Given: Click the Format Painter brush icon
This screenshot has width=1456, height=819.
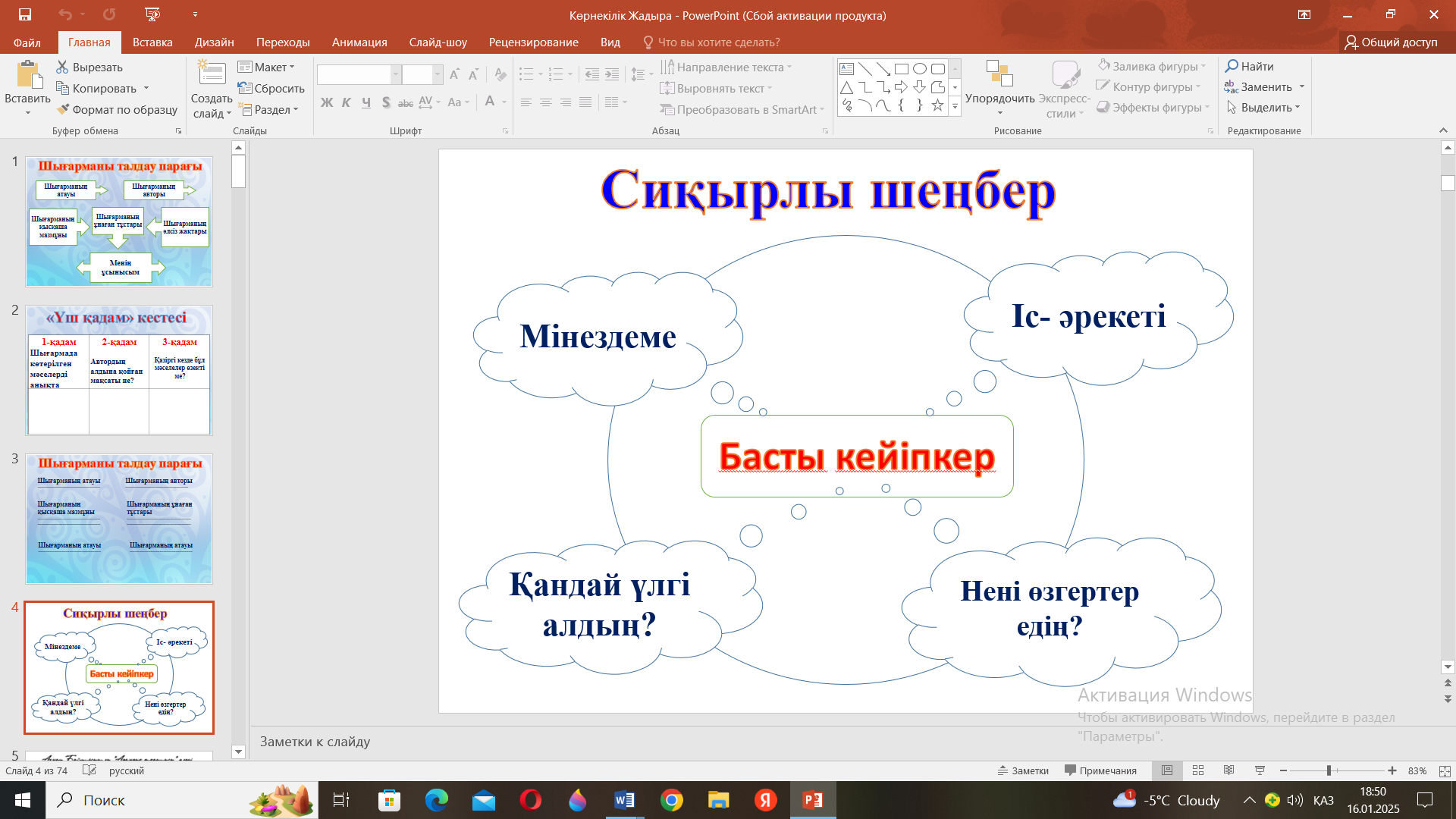Looking at the screenshot, I should pos(64,109).
